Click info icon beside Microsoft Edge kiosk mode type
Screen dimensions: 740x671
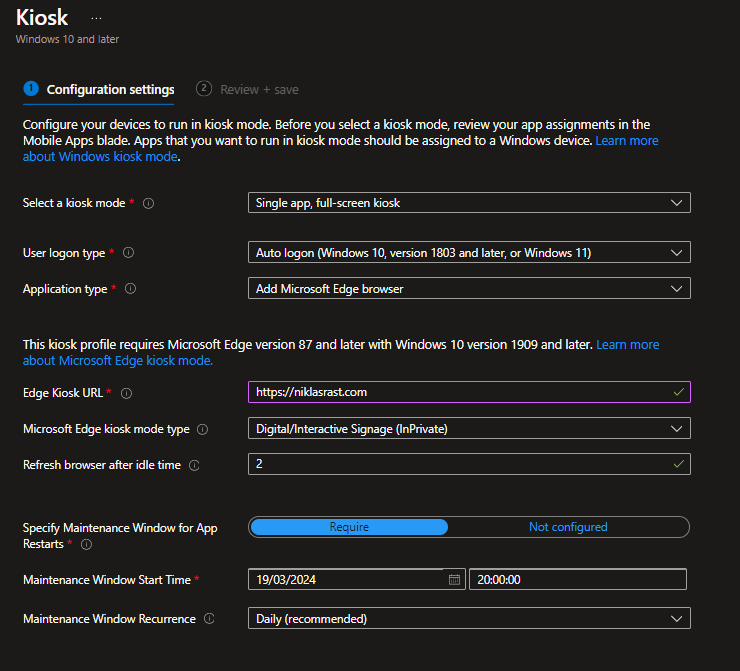click(x=203, y=429)
